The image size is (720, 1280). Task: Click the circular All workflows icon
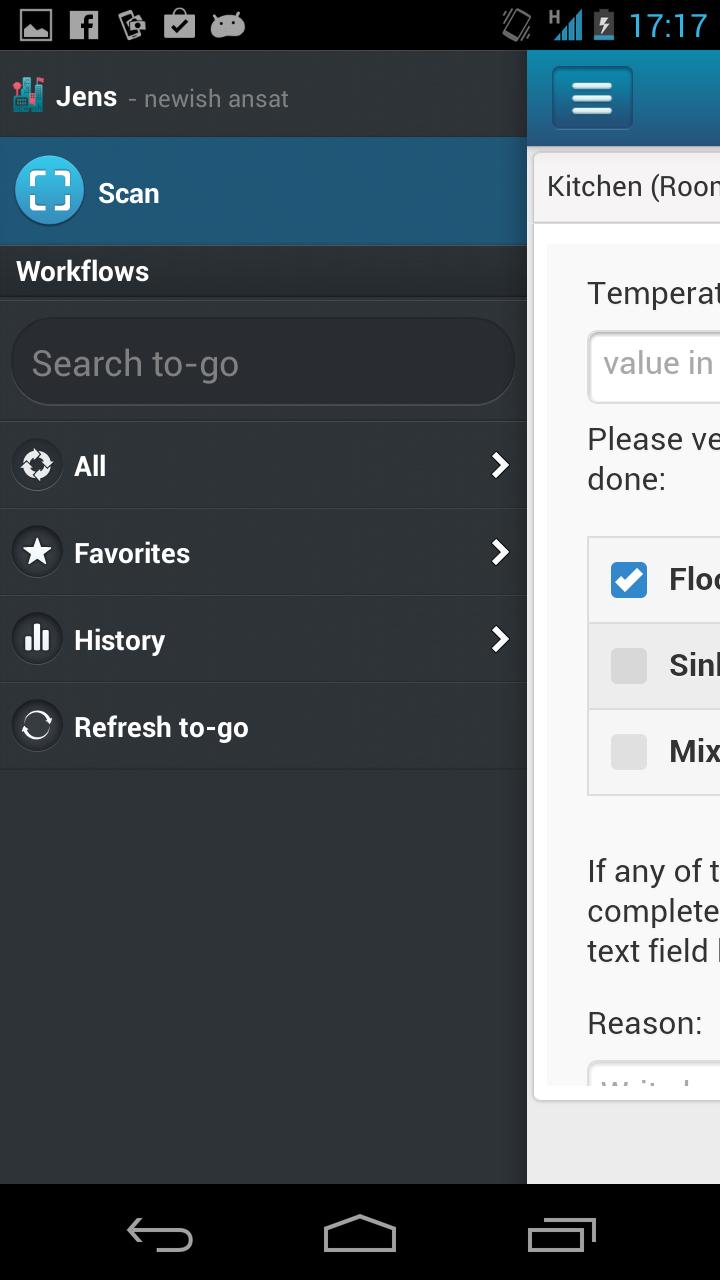click(37, 465)
